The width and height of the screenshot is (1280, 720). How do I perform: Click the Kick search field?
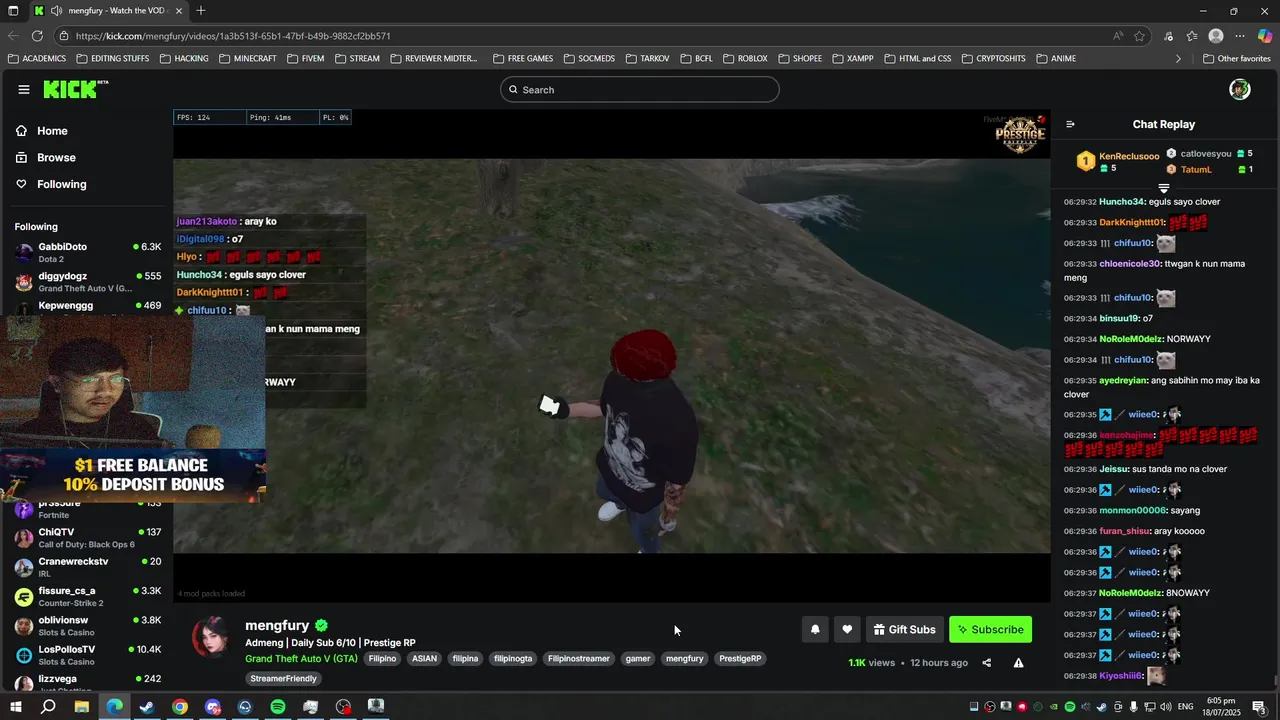640,89
